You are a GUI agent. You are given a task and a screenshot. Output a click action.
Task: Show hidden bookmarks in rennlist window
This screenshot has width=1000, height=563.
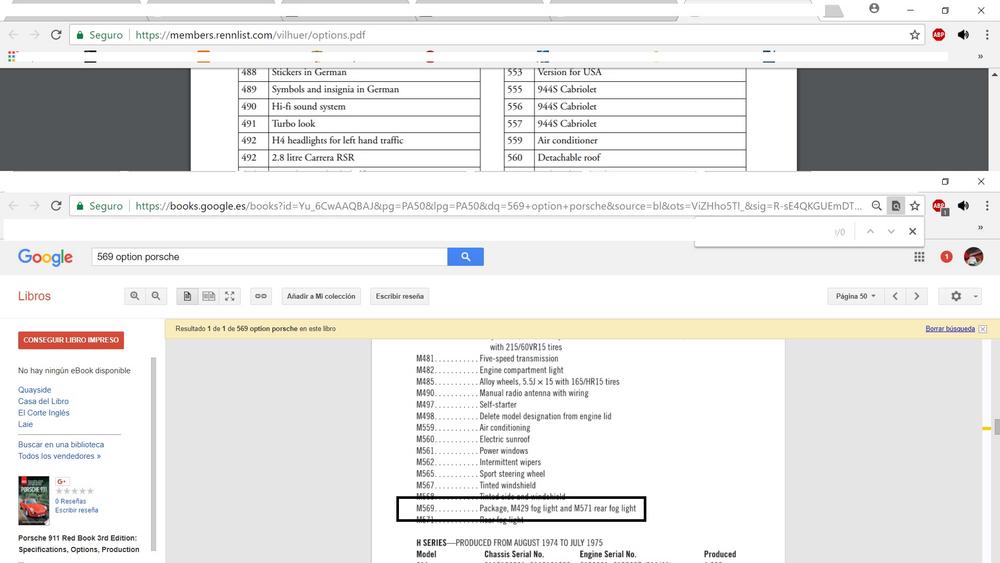point(980,57)
